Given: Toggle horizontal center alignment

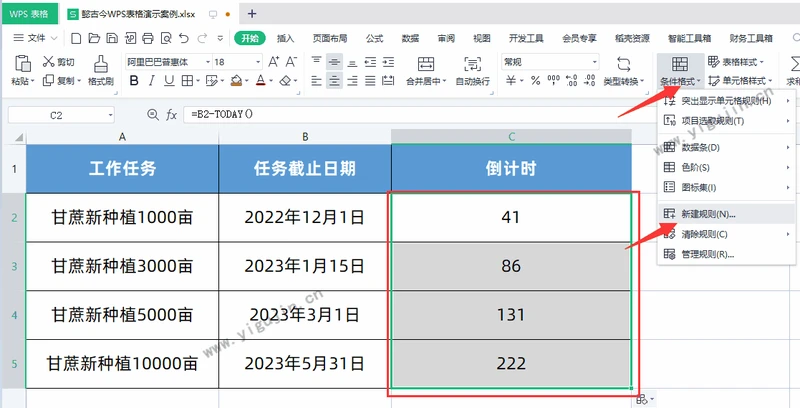Looking at the screenshot, I should coord(334,81).
